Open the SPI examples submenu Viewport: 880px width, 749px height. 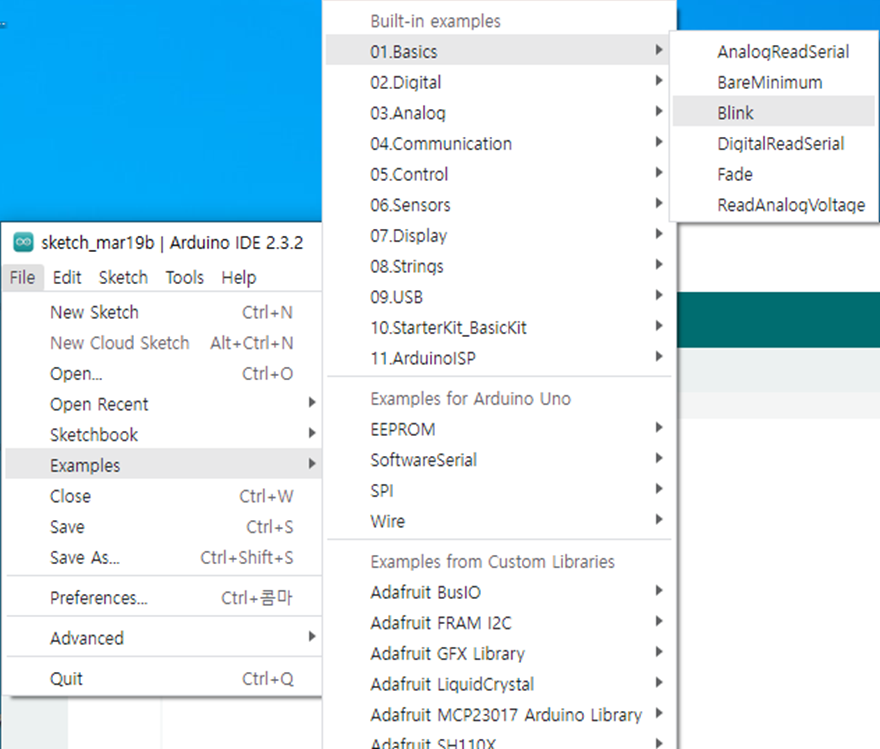(x=499, y=491)
